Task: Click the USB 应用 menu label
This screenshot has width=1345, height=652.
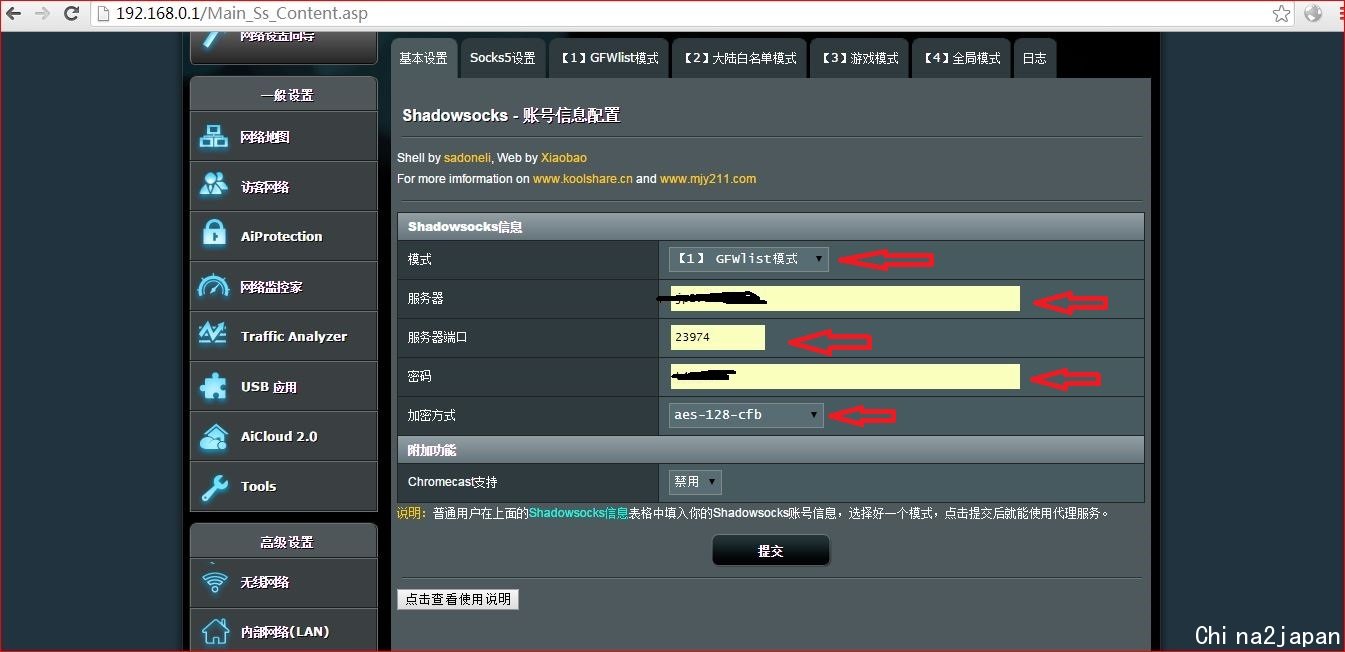Action: 269,387
